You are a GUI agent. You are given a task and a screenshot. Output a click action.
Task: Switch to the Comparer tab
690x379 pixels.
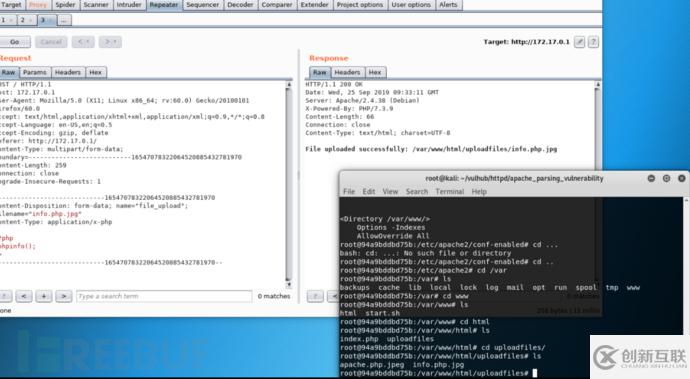pos(277,5)
